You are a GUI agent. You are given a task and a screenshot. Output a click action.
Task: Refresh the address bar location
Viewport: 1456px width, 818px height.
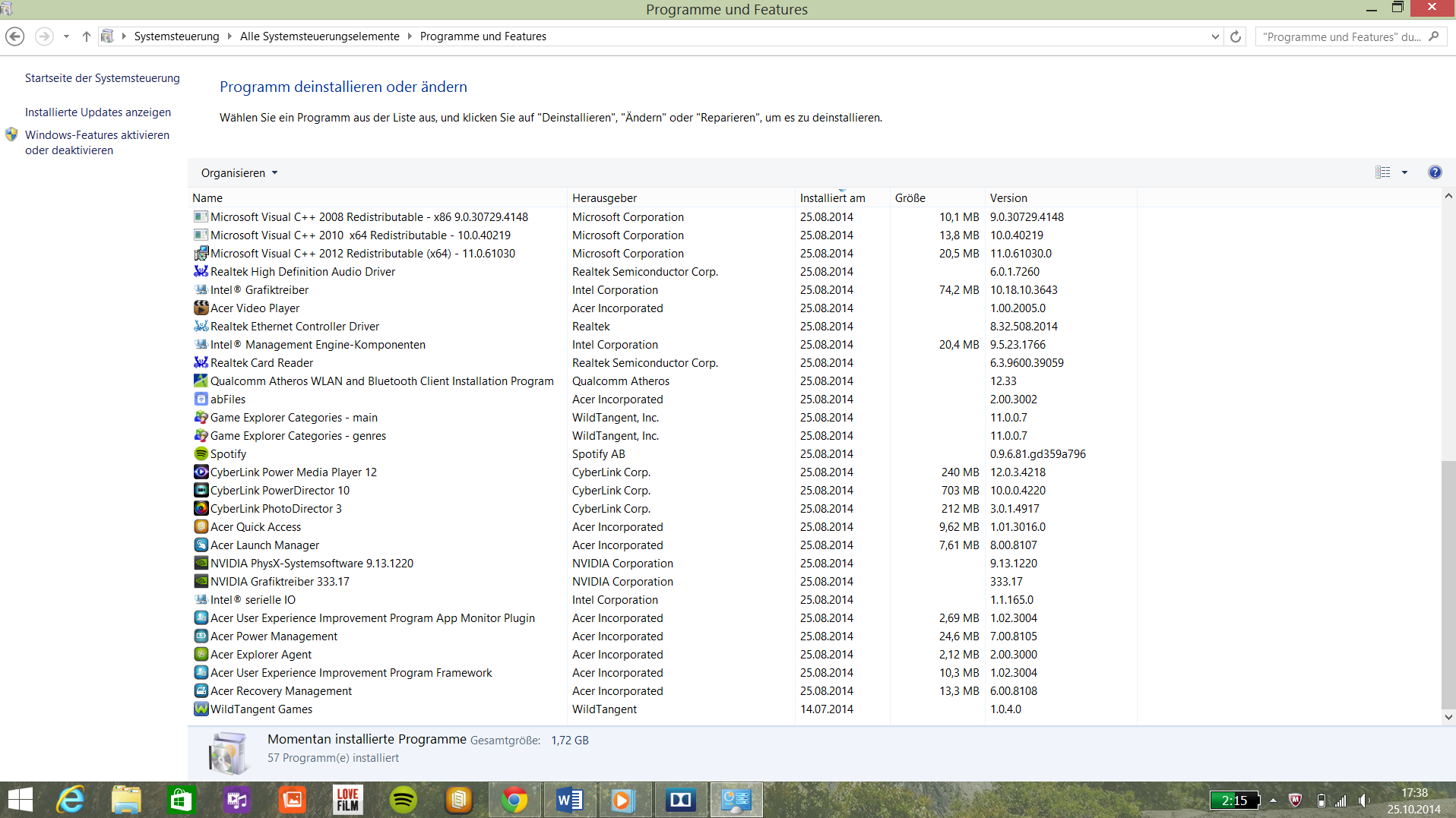tap(1236, 36)
